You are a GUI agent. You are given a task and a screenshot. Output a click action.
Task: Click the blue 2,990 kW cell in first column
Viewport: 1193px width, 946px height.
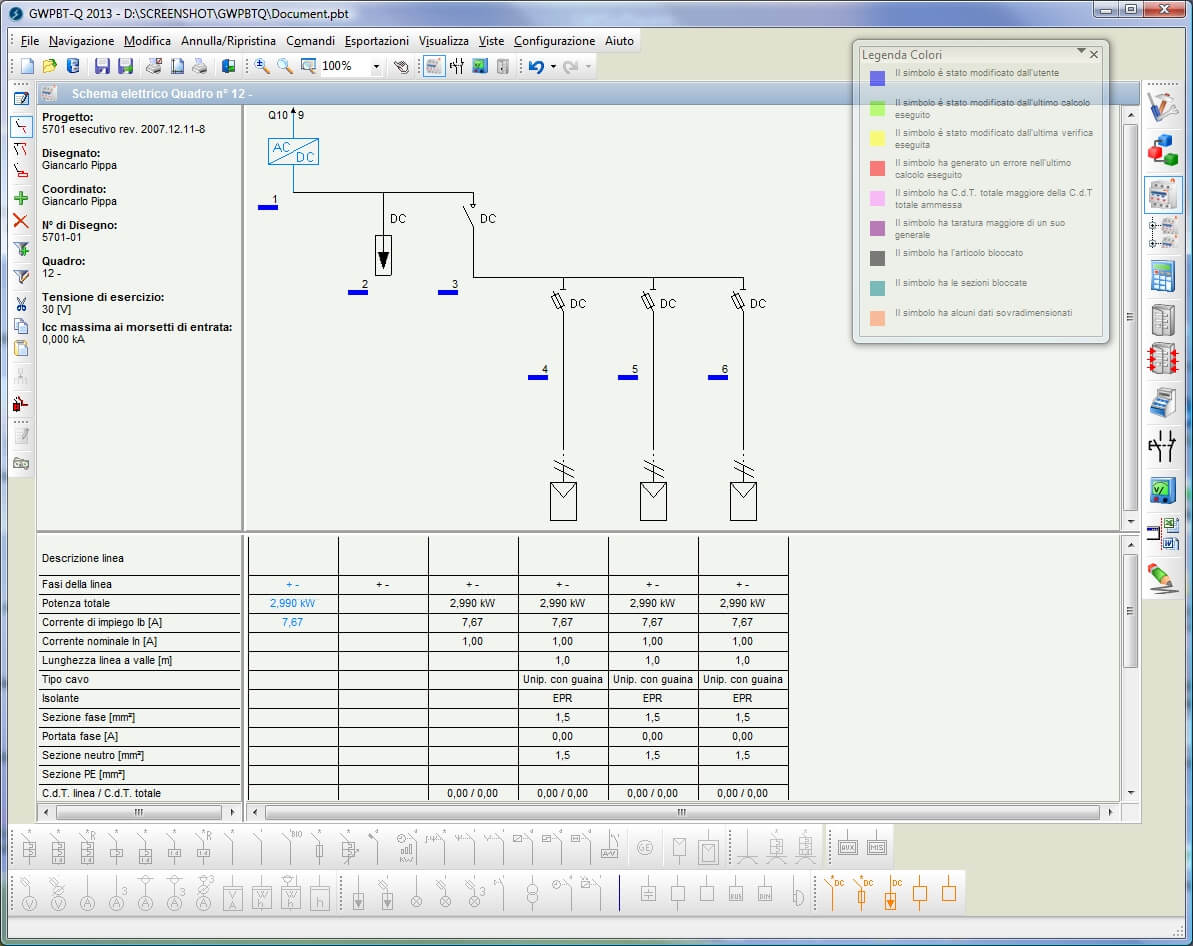tap(292, 603)
